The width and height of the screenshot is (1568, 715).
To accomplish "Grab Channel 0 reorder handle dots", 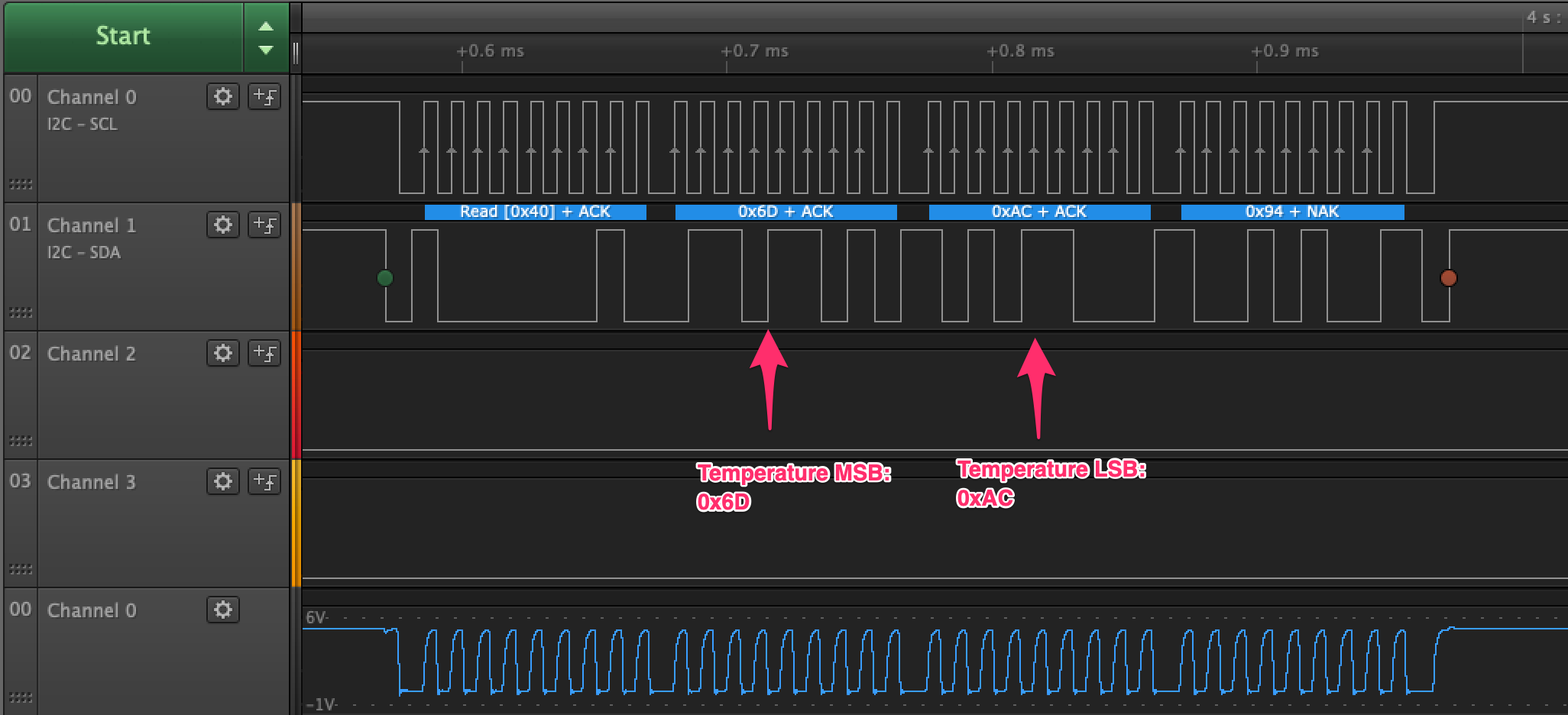I will pos(21,183).
